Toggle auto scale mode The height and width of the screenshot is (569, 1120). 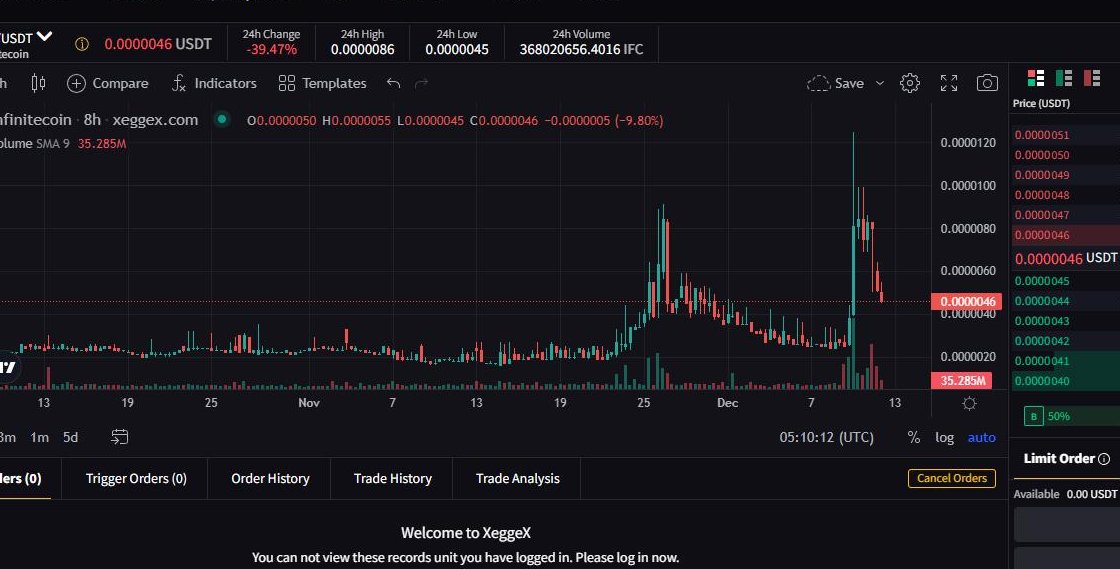pos(981,438)
